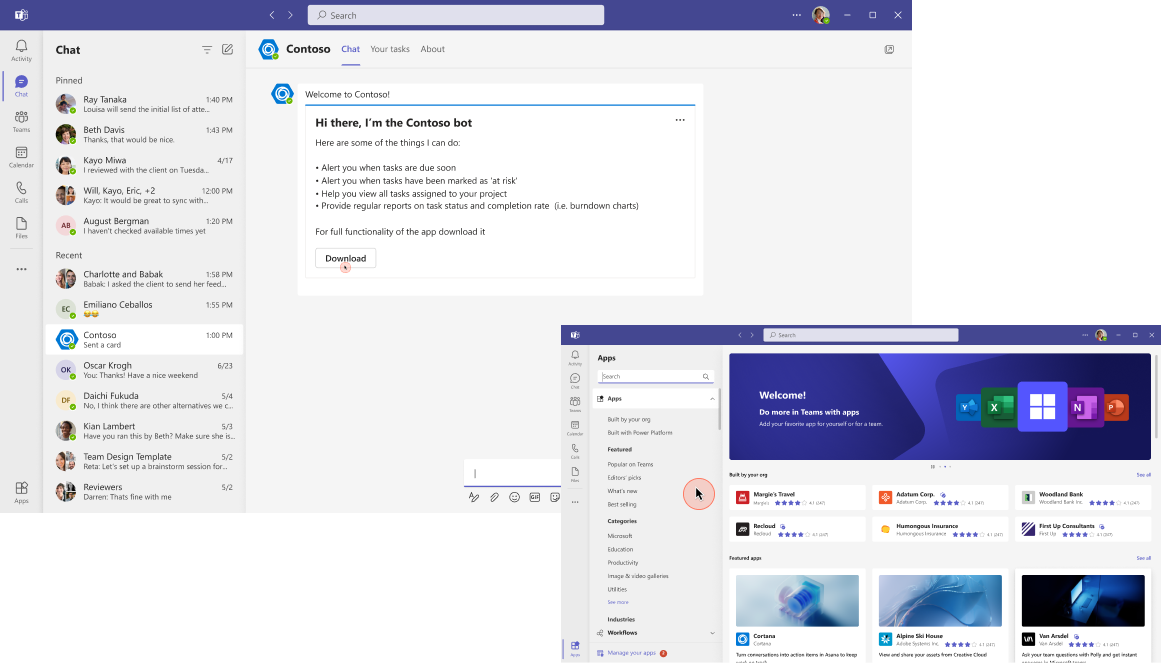Switch to the About tab
Screen dimensions: 1161x663
[x=432, y=49]
